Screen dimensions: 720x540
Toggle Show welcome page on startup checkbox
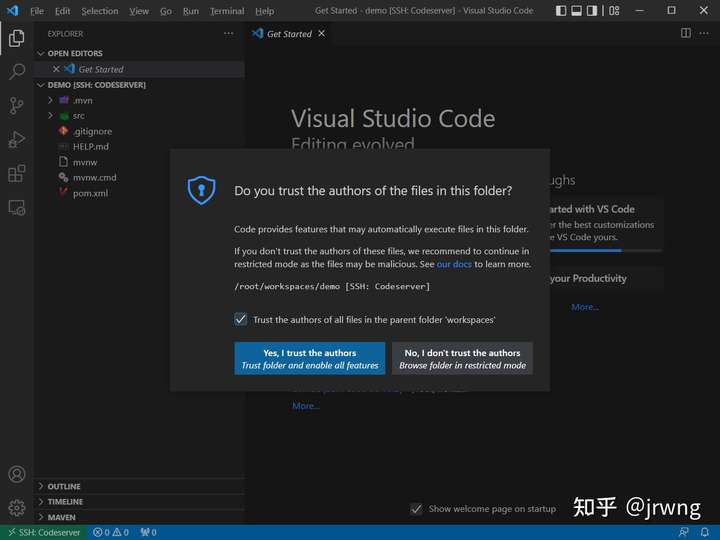pyautogui.click(x=416, y=509)
